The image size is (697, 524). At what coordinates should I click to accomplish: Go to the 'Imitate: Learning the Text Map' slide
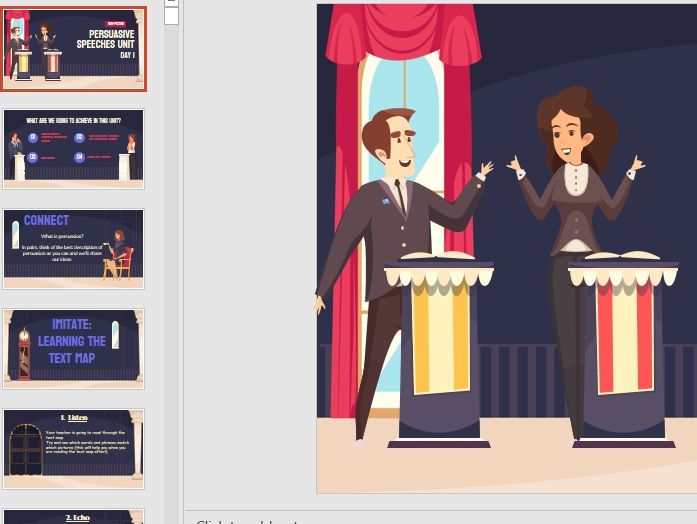point(73,348)
